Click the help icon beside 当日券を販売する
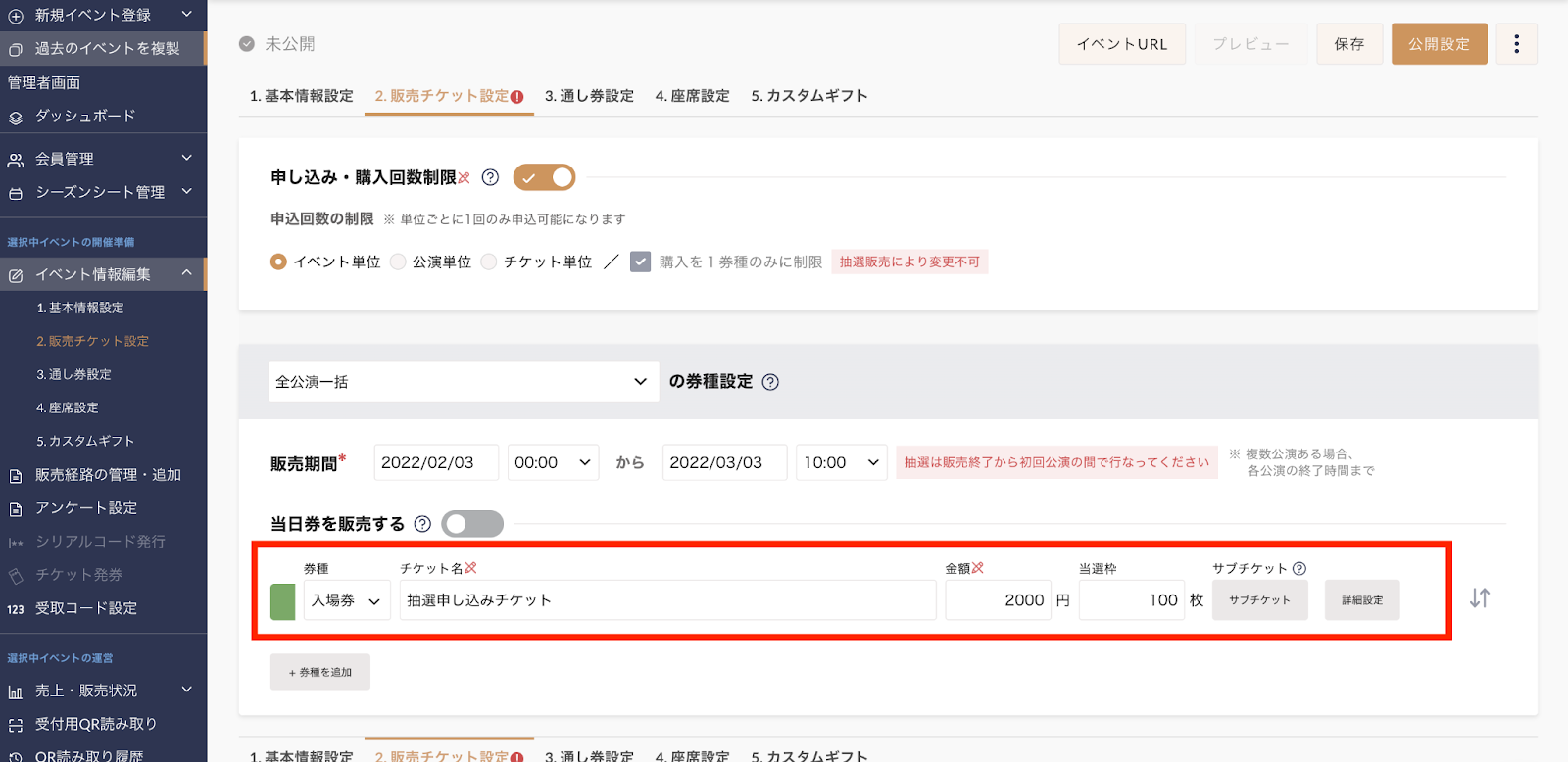 tap(422, 524)
